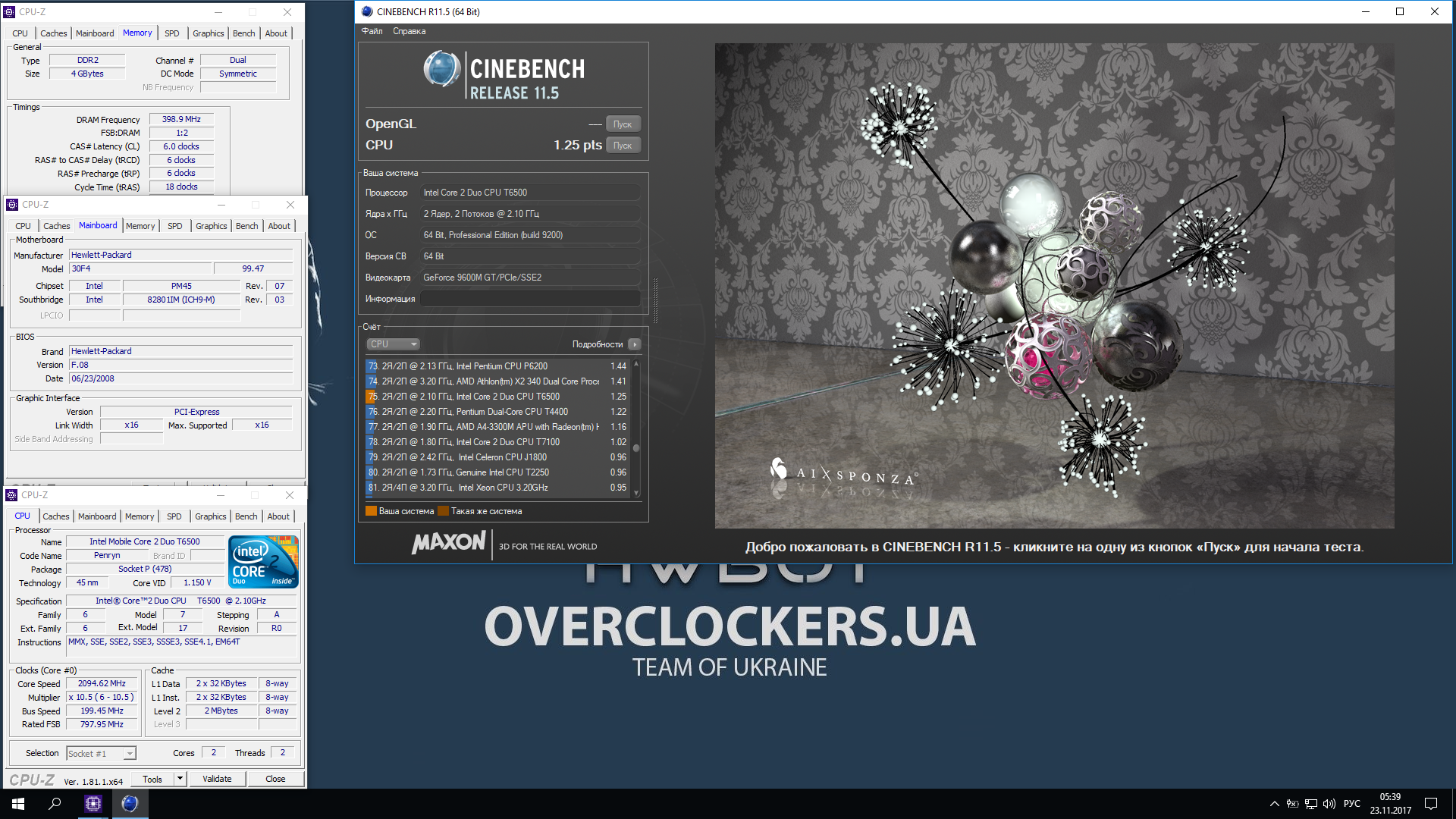
Task: Open the CPU ranking dropdown in Счёт
Action: [393, 344]
